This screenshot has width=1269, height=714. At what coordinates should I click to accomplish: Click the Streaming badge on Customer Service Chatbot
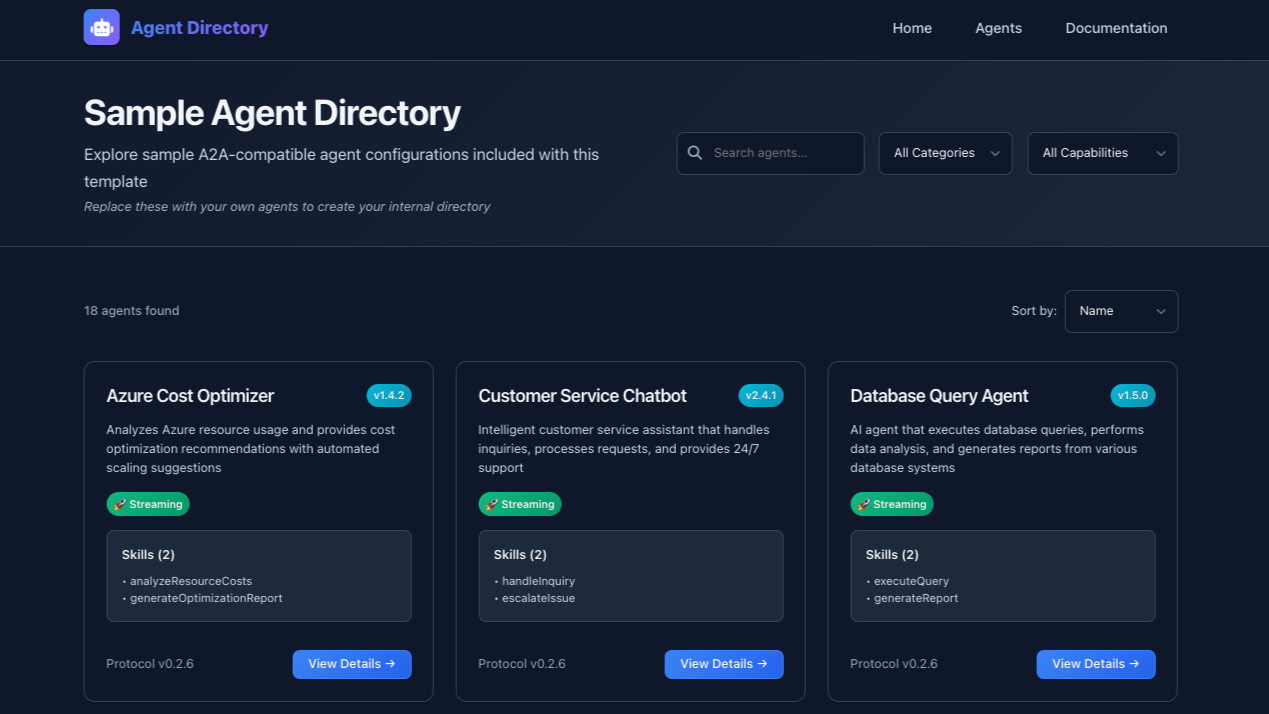tap(520, 504)
